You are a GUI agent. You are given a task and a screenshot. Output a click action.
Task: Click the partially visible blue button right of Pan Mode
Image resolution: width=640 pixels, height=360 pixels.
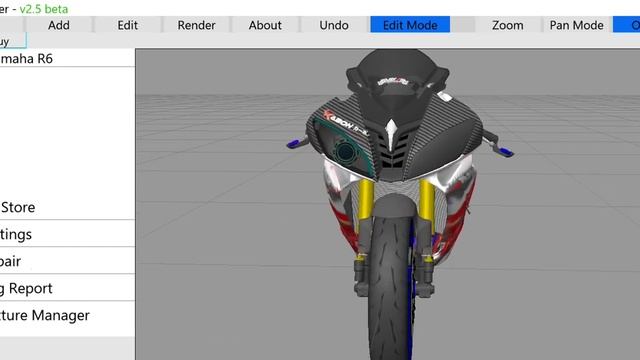pyautogui.click(x=627, y=25)
